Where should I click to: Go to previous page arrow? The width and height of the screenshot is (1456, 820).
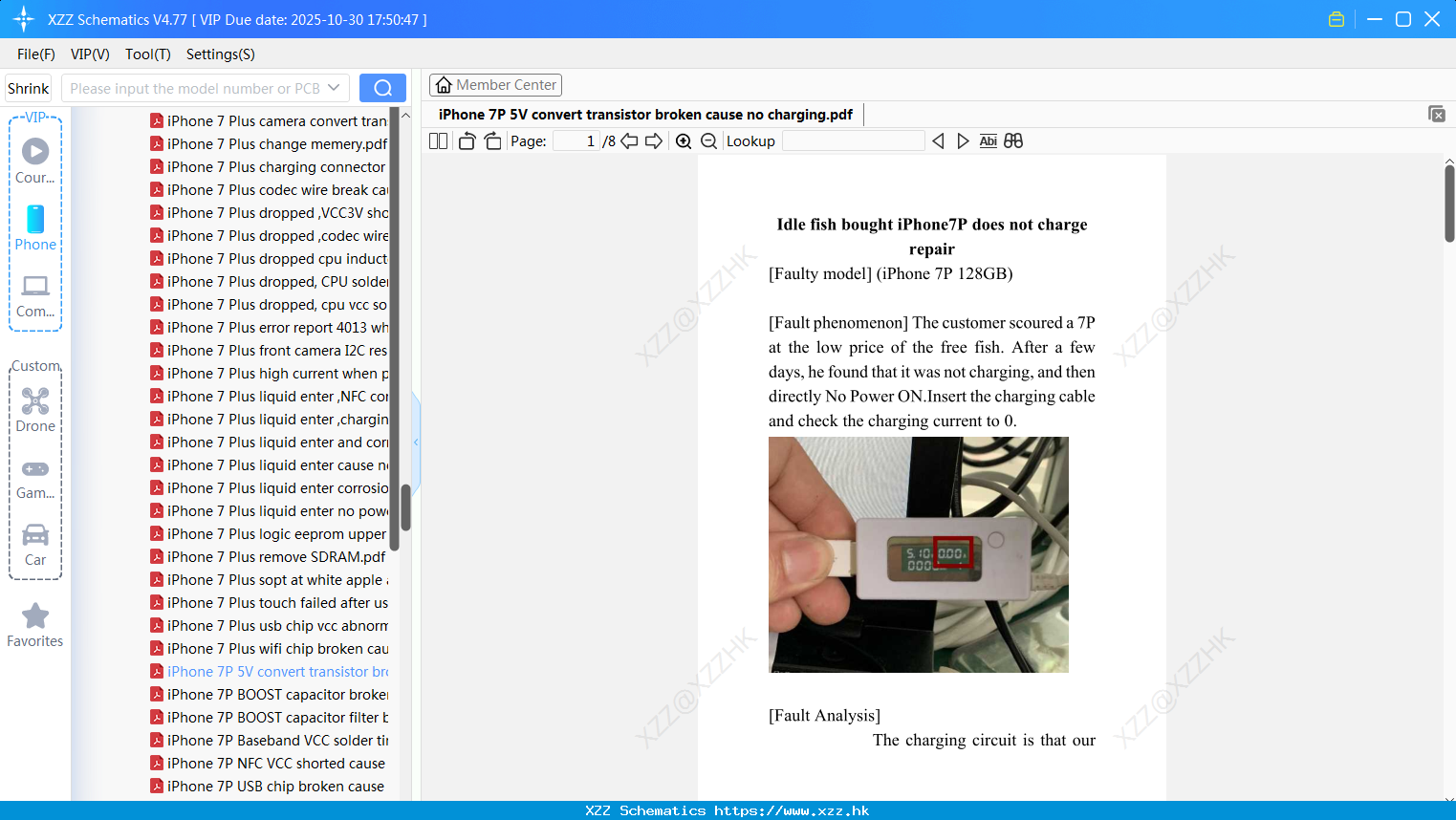[x=629, y=140]
